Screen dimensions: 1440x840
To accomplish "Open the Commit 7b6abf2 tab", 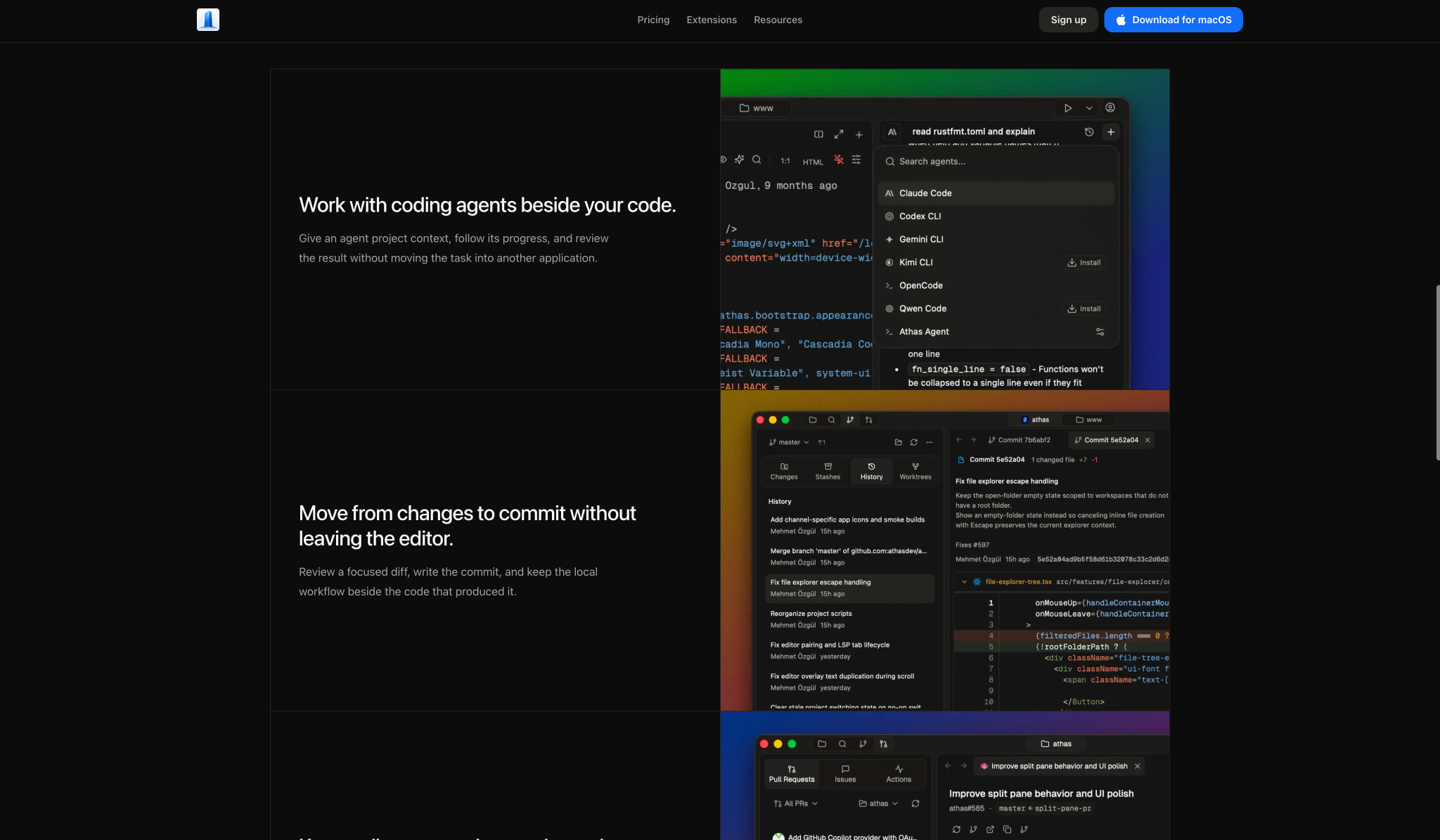I will coord(1019,440).
